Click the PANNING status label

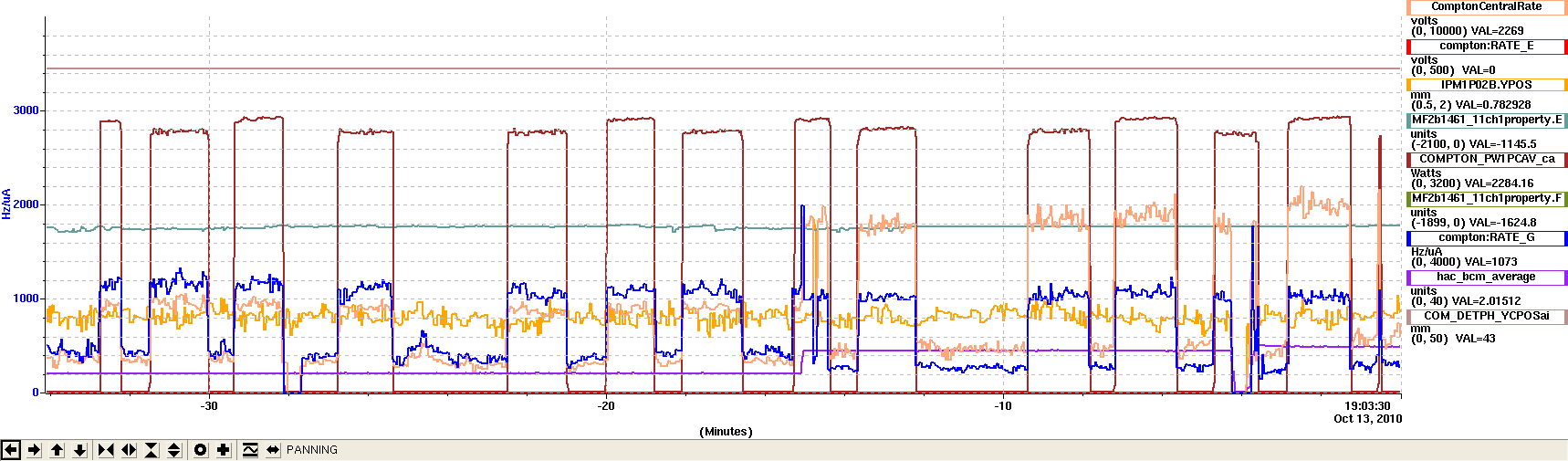tap(312, 450)
